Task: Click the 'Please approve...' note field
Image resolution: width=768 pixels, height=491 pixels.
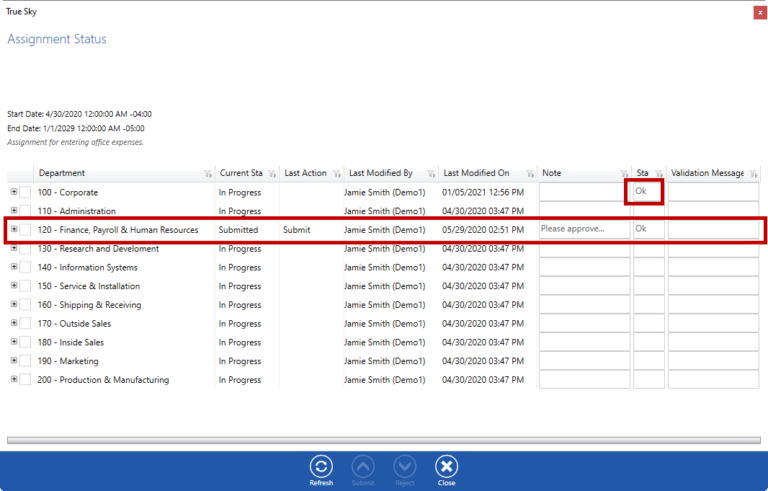Action: pos(584,230)
